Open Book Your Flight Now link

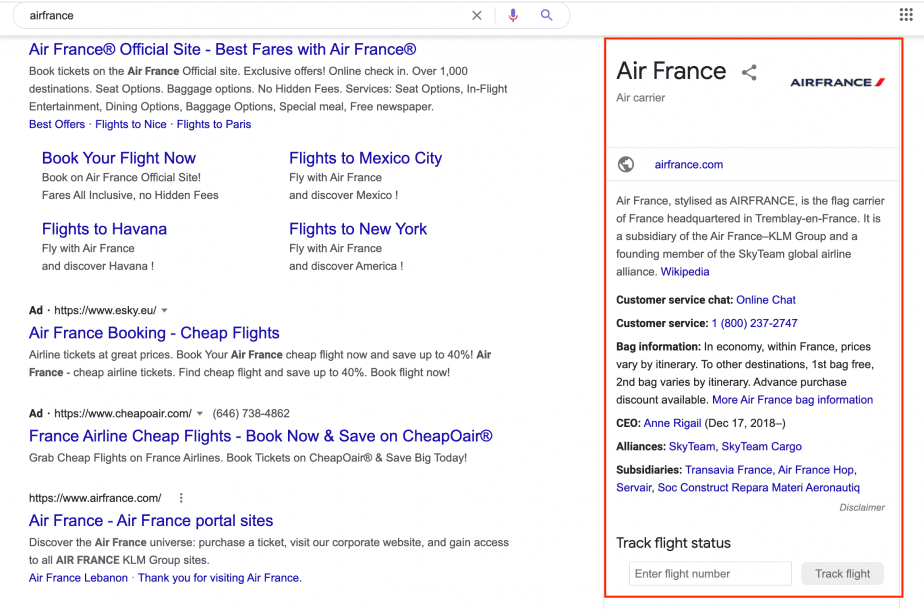point(118,158)
